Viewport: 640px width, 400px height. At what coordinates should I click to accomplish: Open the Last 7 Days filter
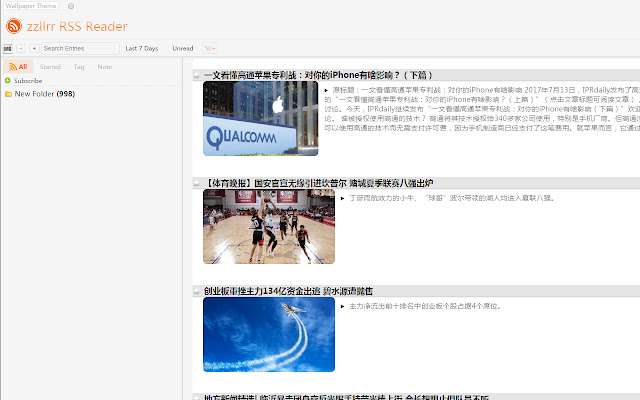coord(142,49)
